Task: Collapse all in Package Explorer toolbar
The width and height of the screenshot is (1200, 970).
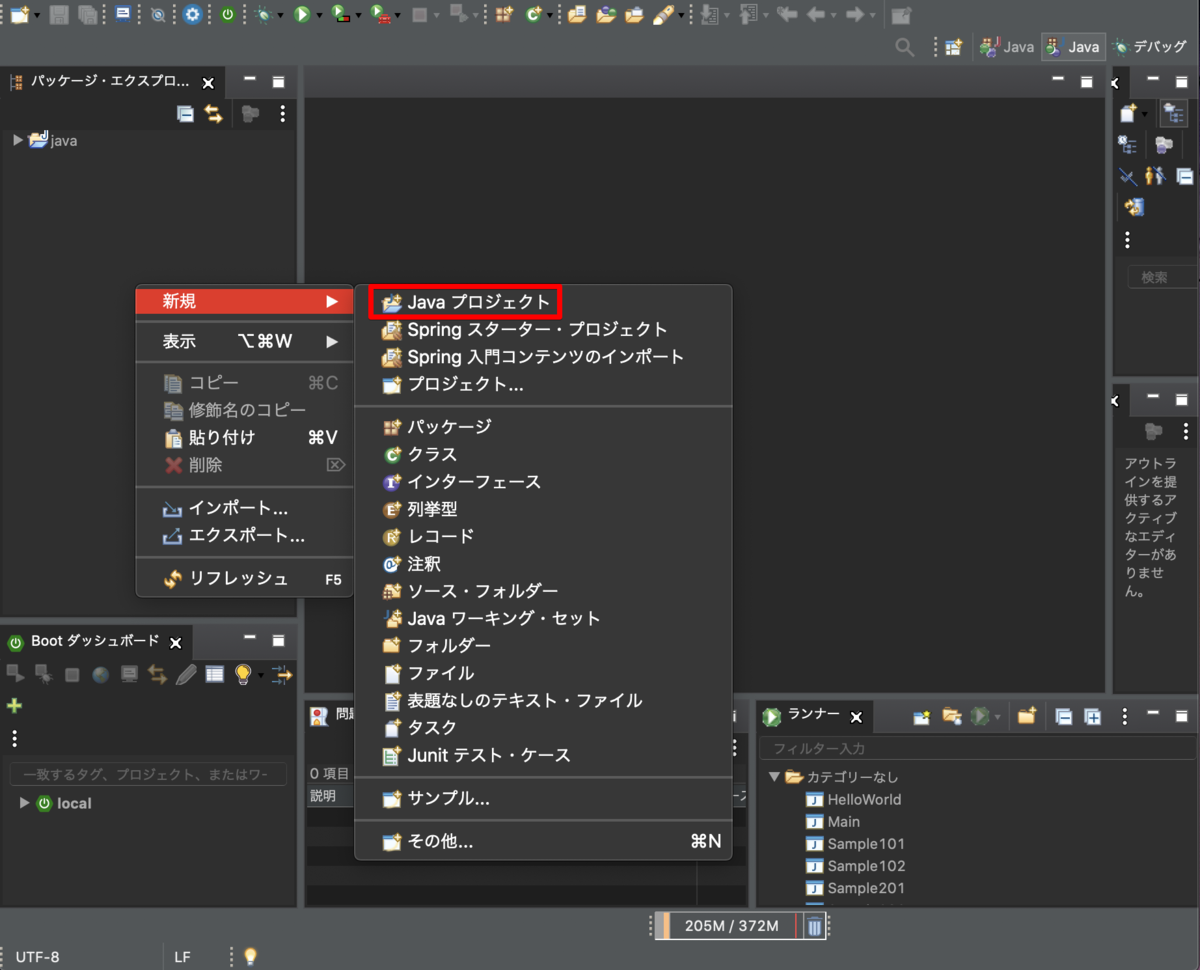Action: click(185, 114)
